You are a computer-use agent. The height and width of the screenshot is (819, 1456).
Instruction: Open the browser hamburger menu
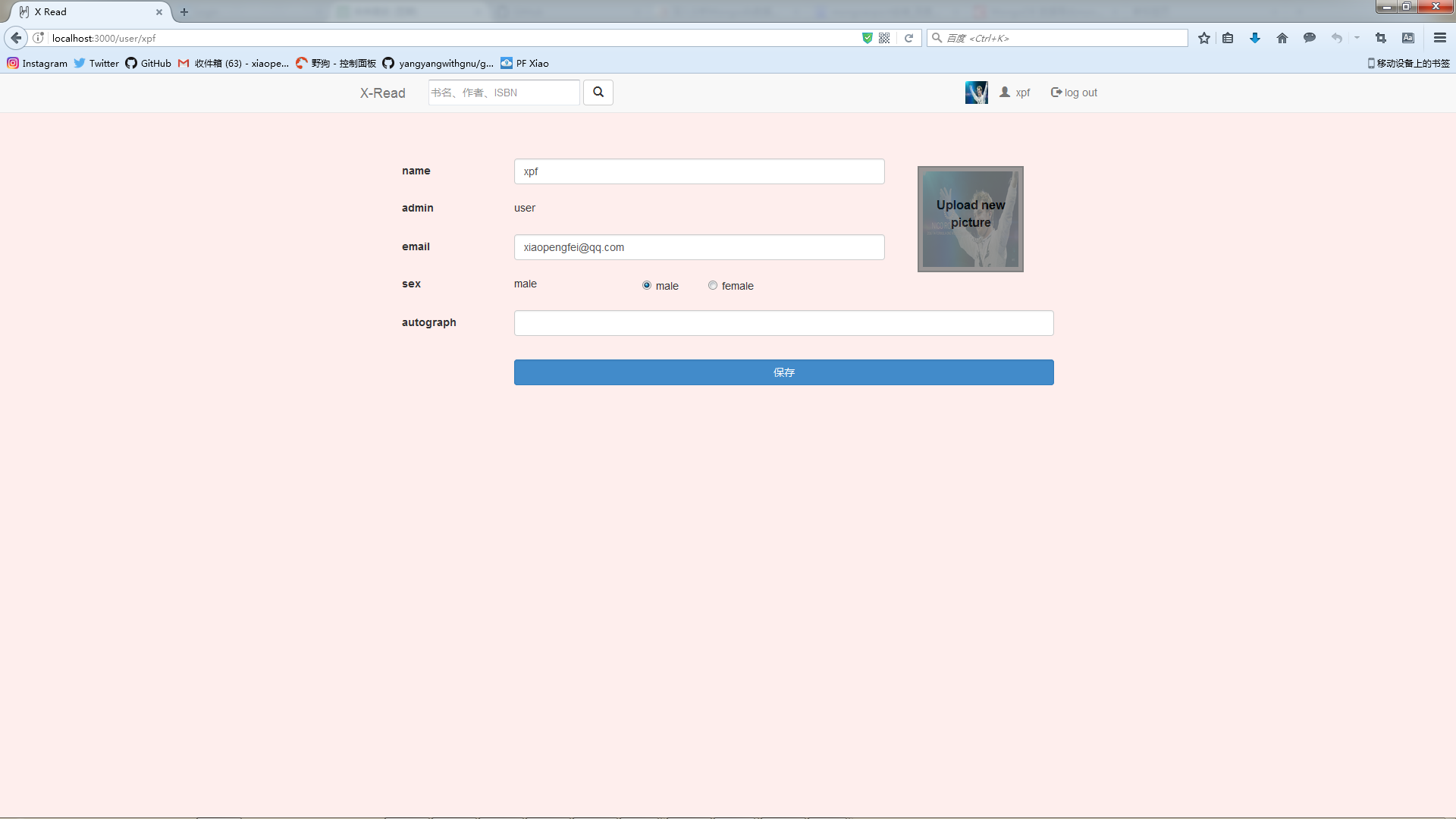[x=1440, y=38]
